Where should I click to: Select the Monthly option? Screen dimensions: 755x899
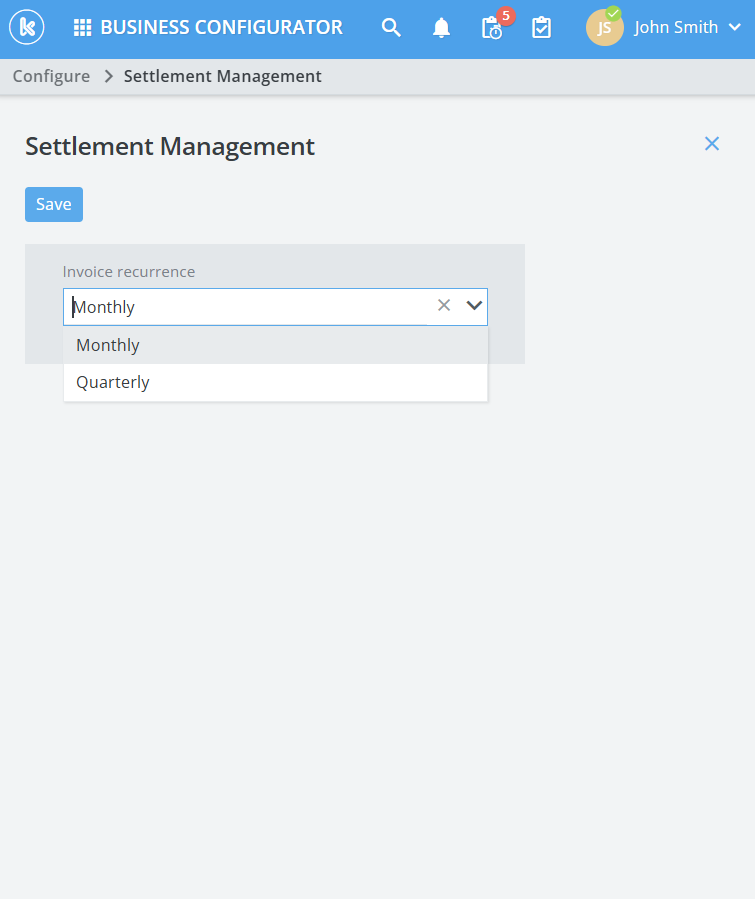coord(108,345)
